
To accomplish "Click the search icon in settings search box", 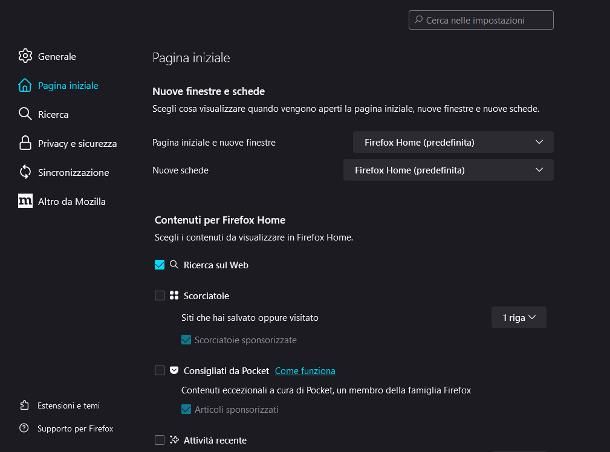I will tap(419, 19).
